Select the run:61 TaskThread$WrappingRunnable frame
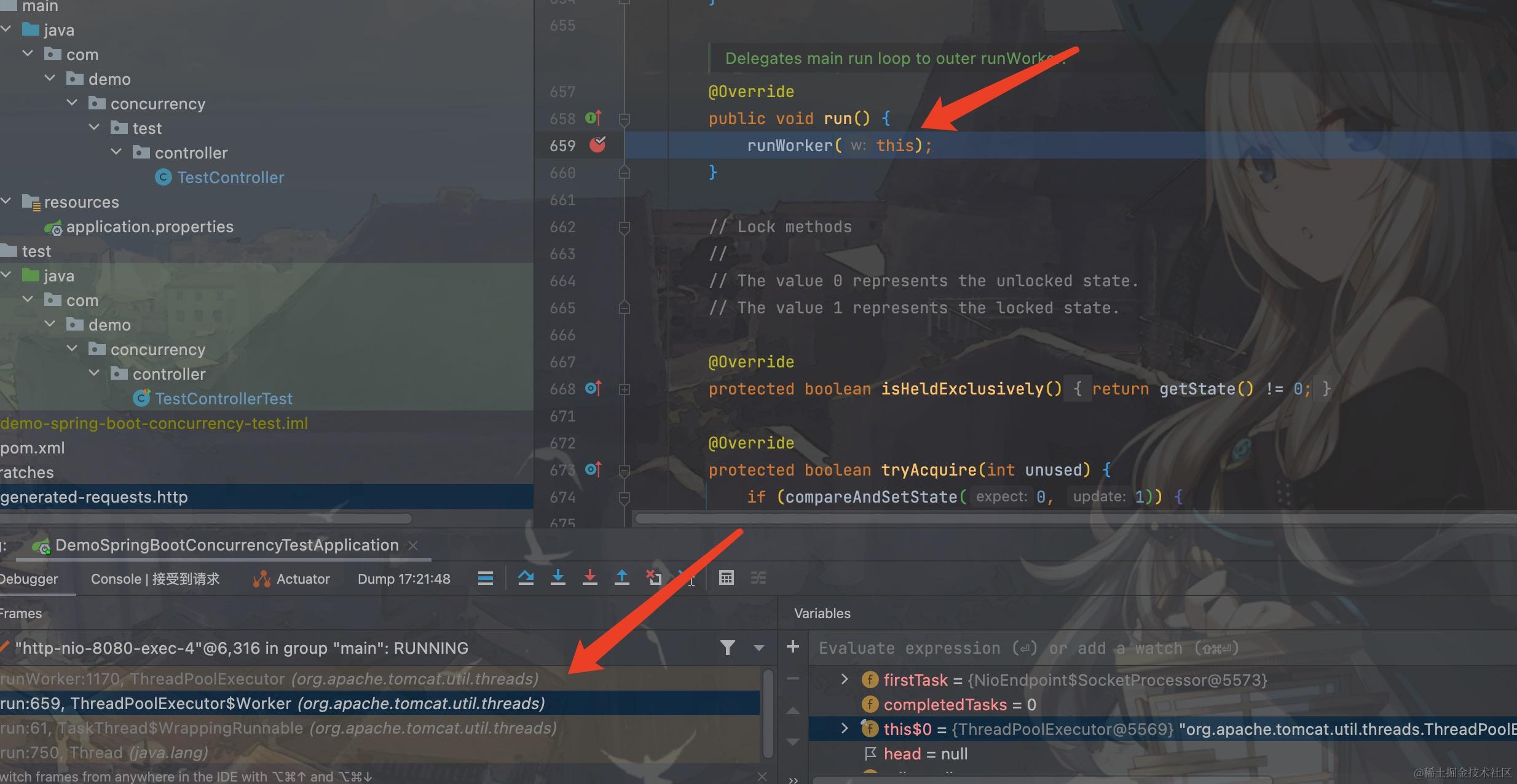 379,728
